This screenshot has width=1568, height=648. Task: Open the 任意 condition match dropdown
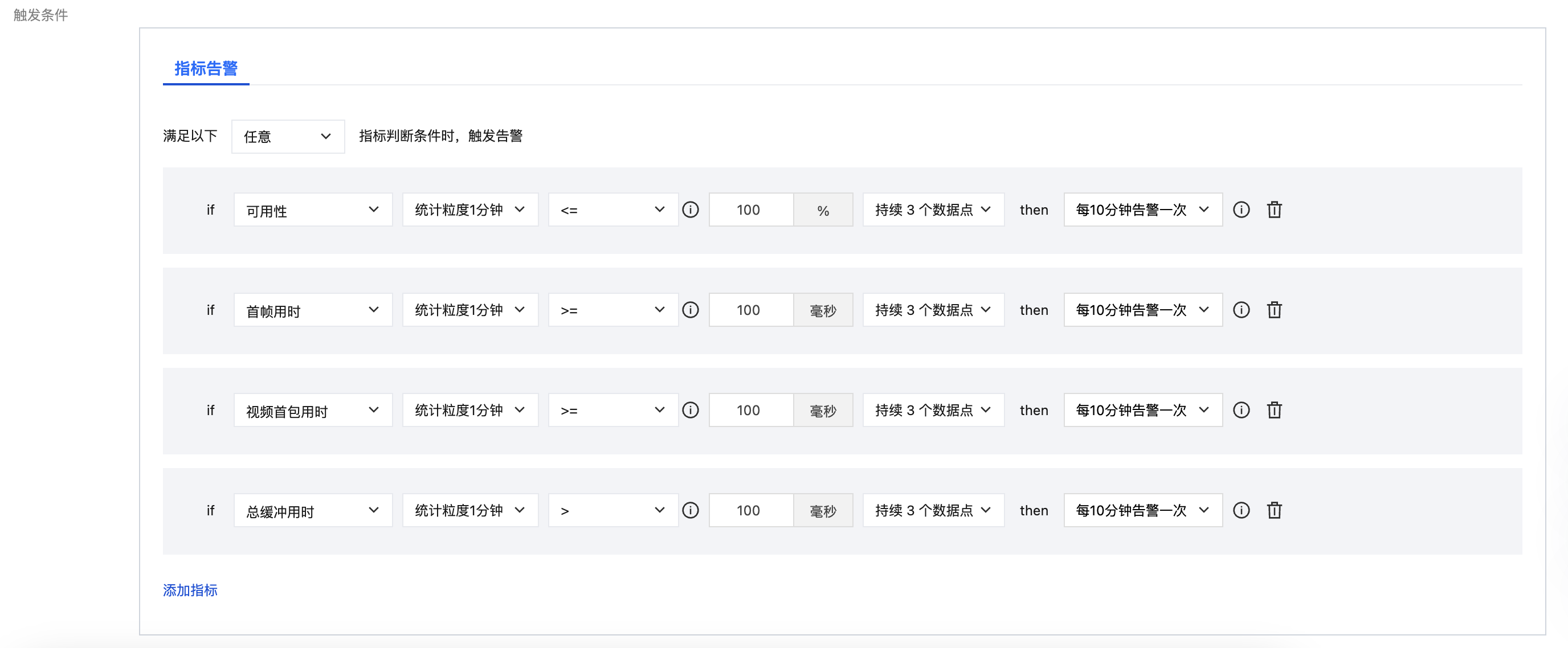click(288, 136)
